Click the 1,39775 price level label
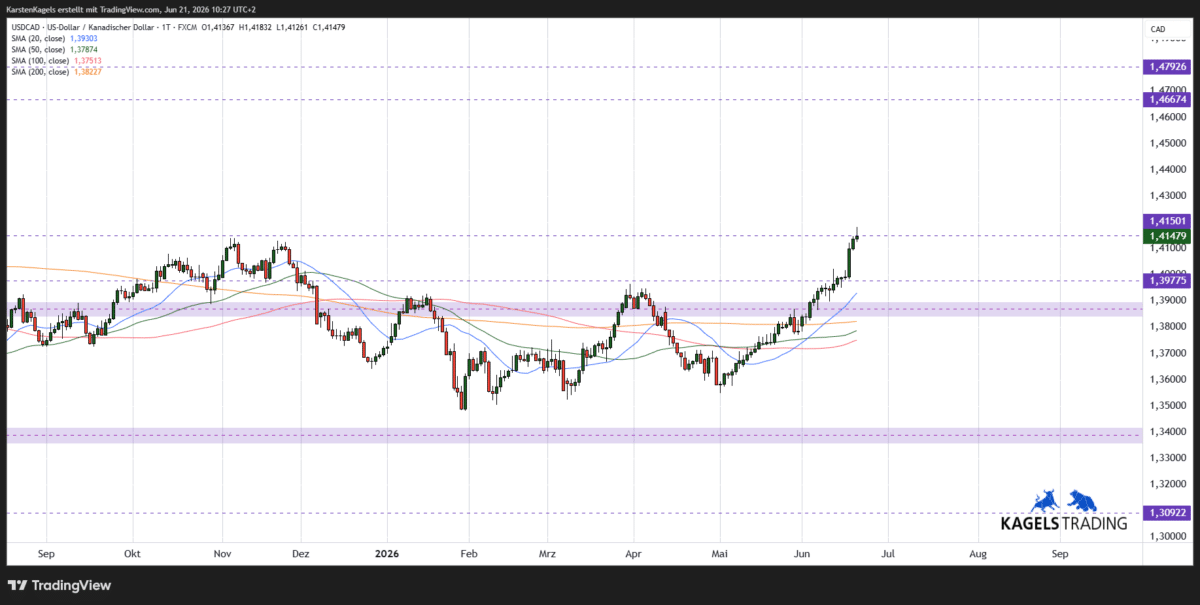The image size is (1200, 605). click(x=1167, y=282)
